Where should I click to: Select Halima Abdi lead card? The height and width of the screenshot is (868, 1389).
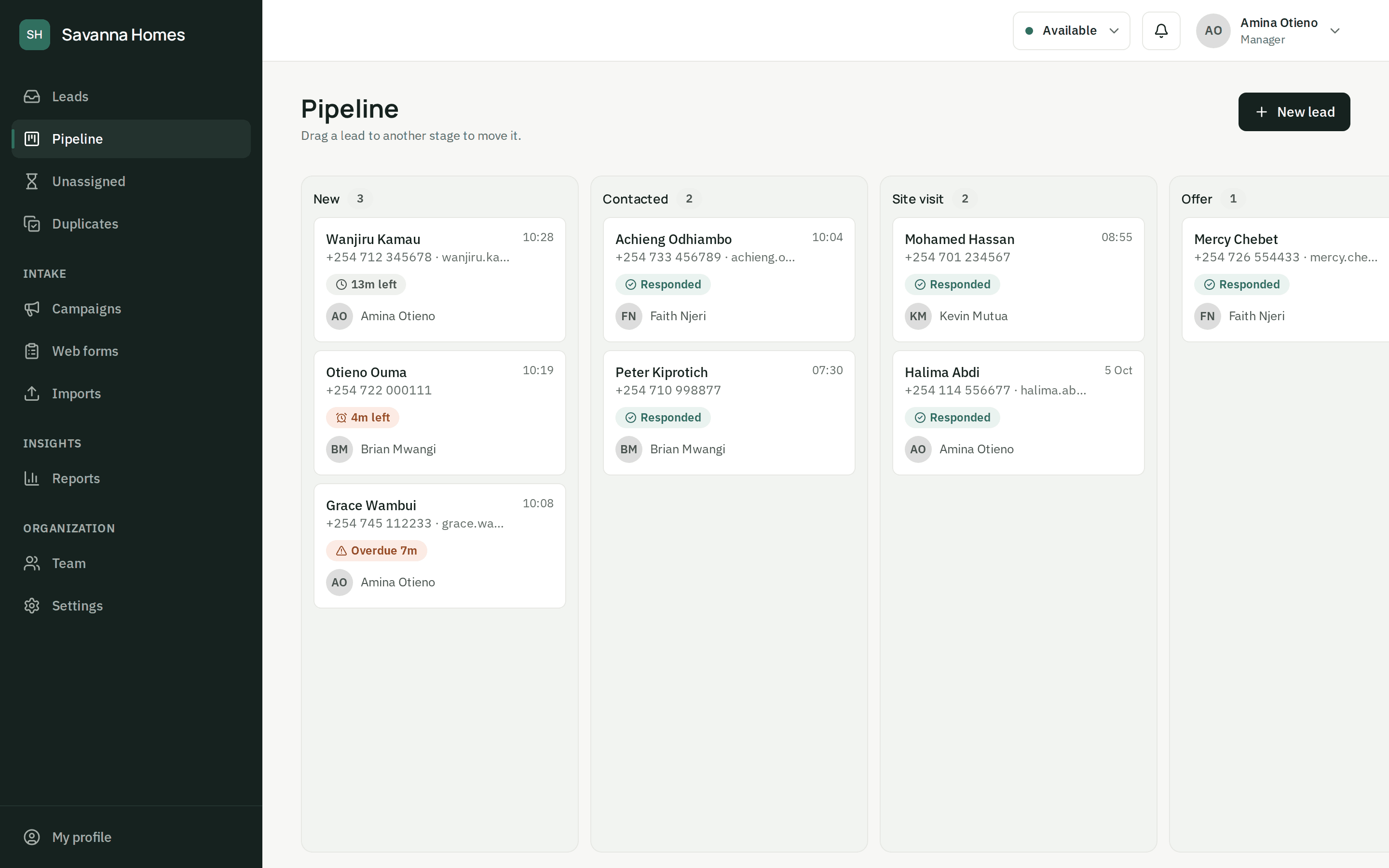[1018, 413]
